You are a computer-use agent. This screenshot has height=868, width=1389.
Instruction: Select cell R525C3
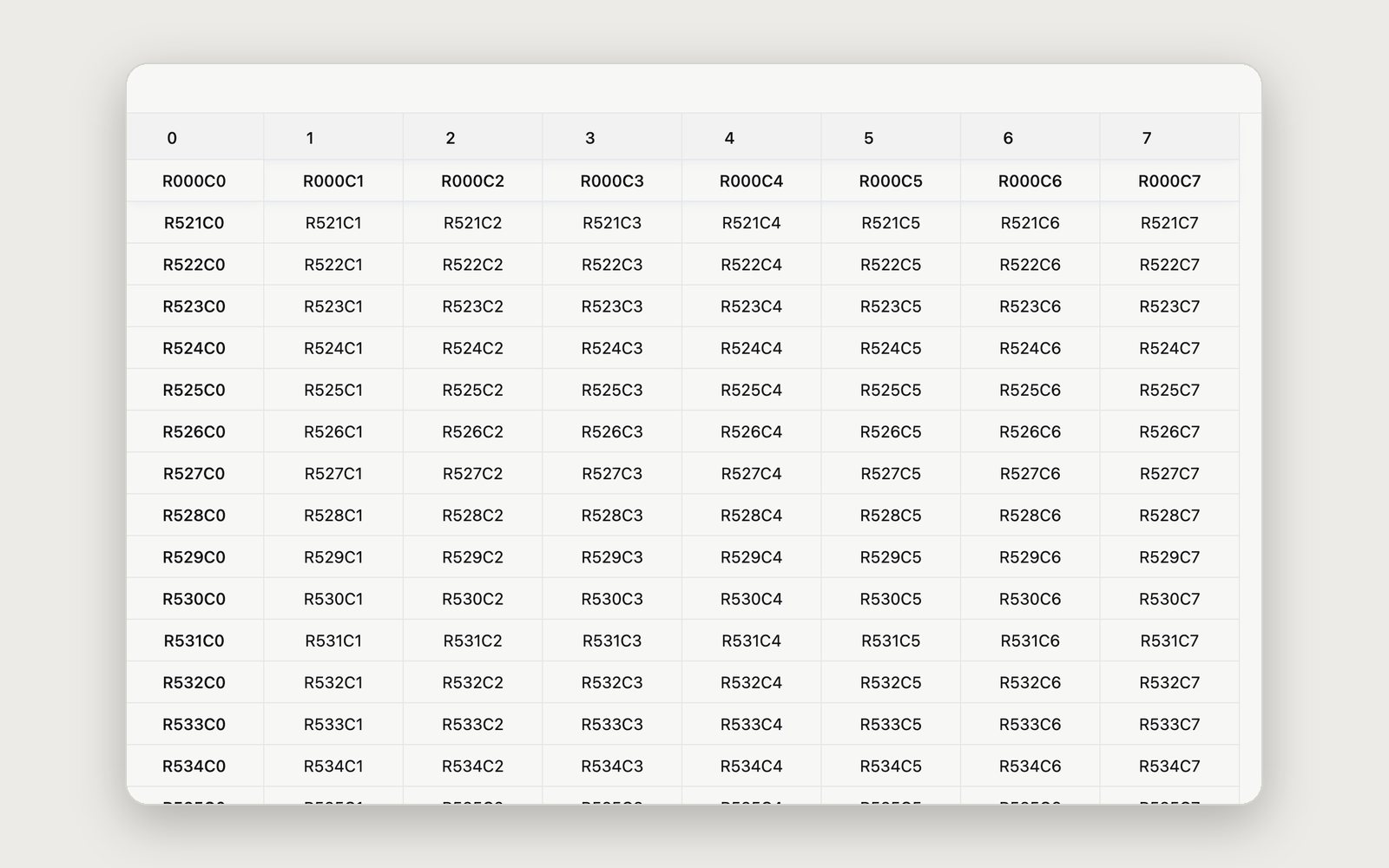(612, 390)
